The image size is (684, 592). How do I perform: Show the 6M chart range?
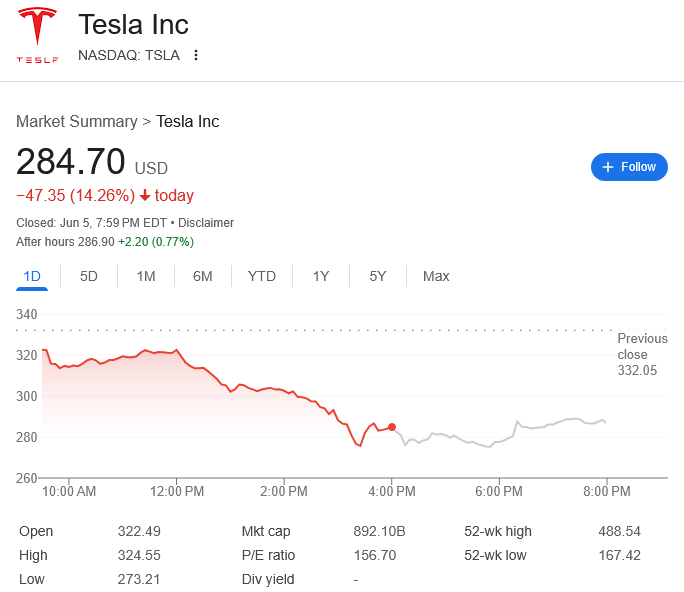[x=202, y=276]
